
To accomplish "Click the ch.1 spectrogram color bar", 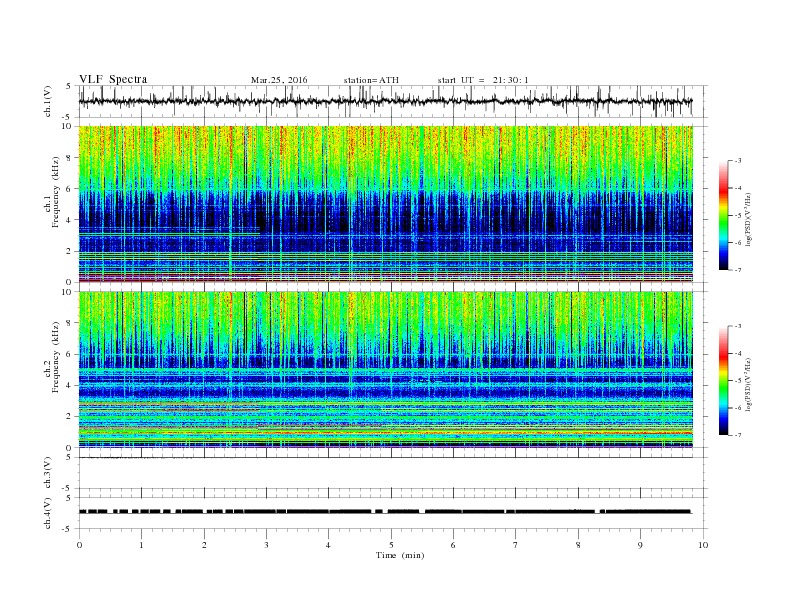I will pyautogui.click(x=723, y=216).
